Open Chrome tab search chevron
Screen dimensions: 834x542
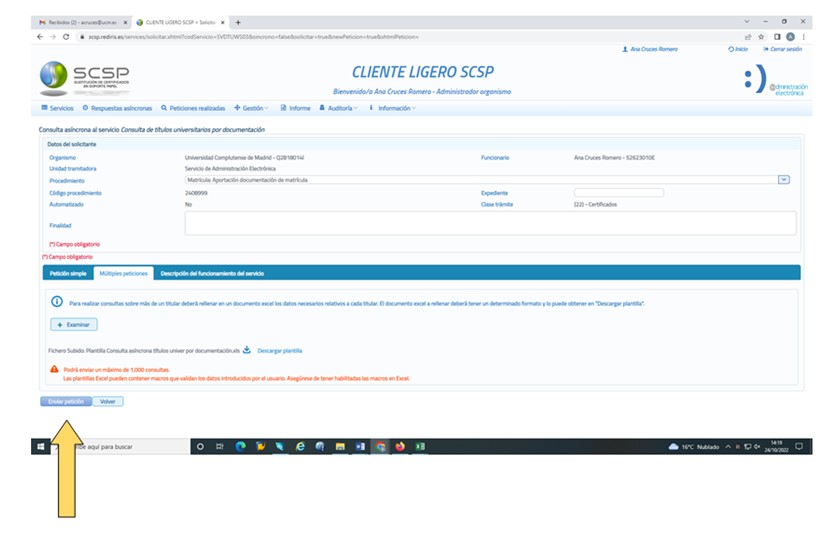pyautogui.click(x=747, y=22)
